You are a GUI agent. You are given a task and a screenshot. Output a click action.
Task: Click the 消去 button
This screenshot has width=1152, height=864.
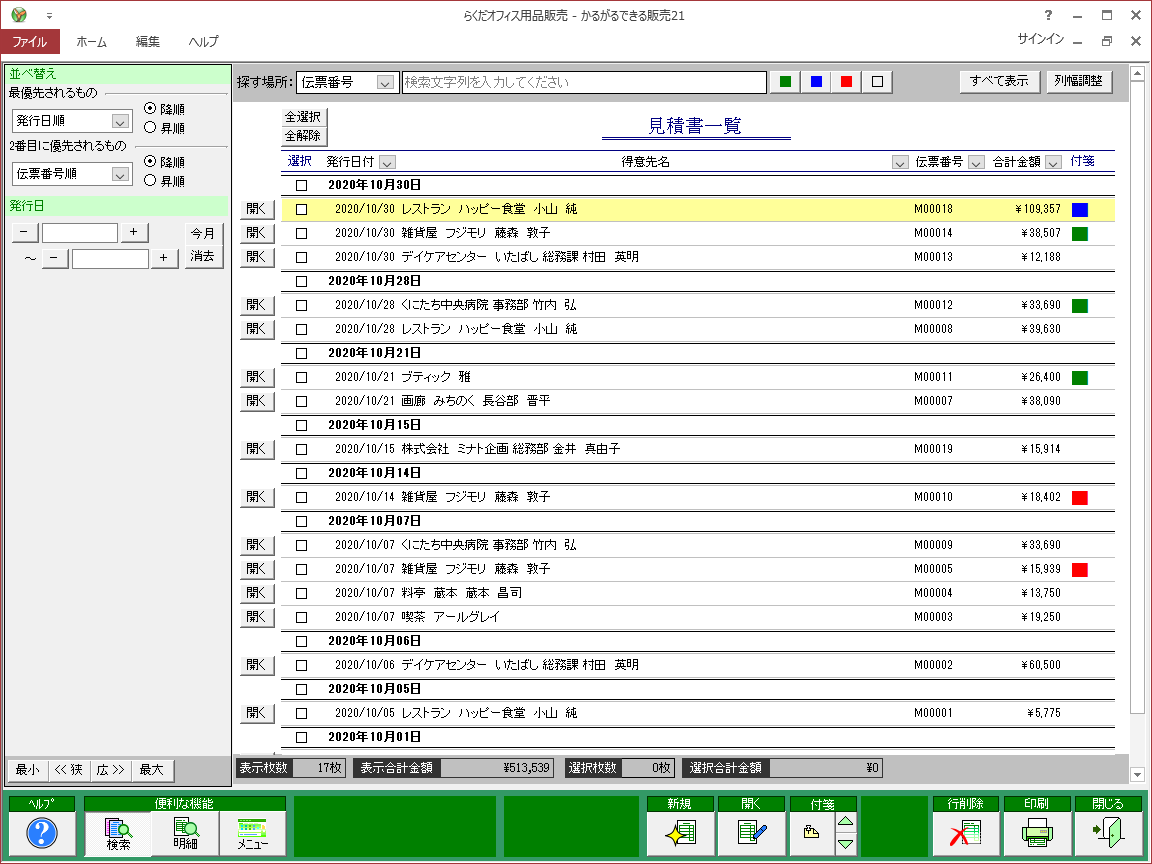[x=203, y=256]
